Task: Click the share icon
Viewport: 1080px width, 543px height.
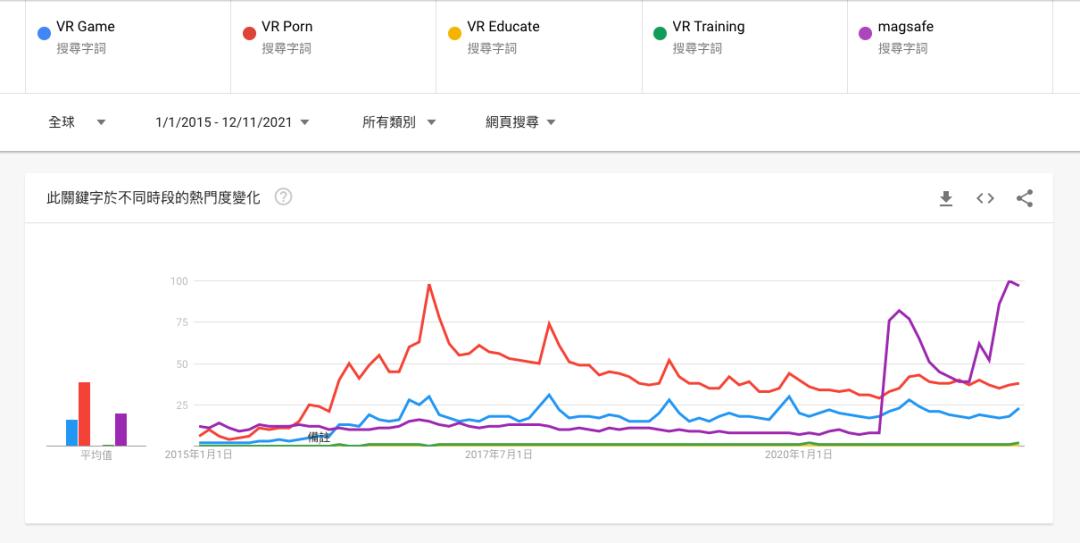Action: click(x=1024, y=198)
